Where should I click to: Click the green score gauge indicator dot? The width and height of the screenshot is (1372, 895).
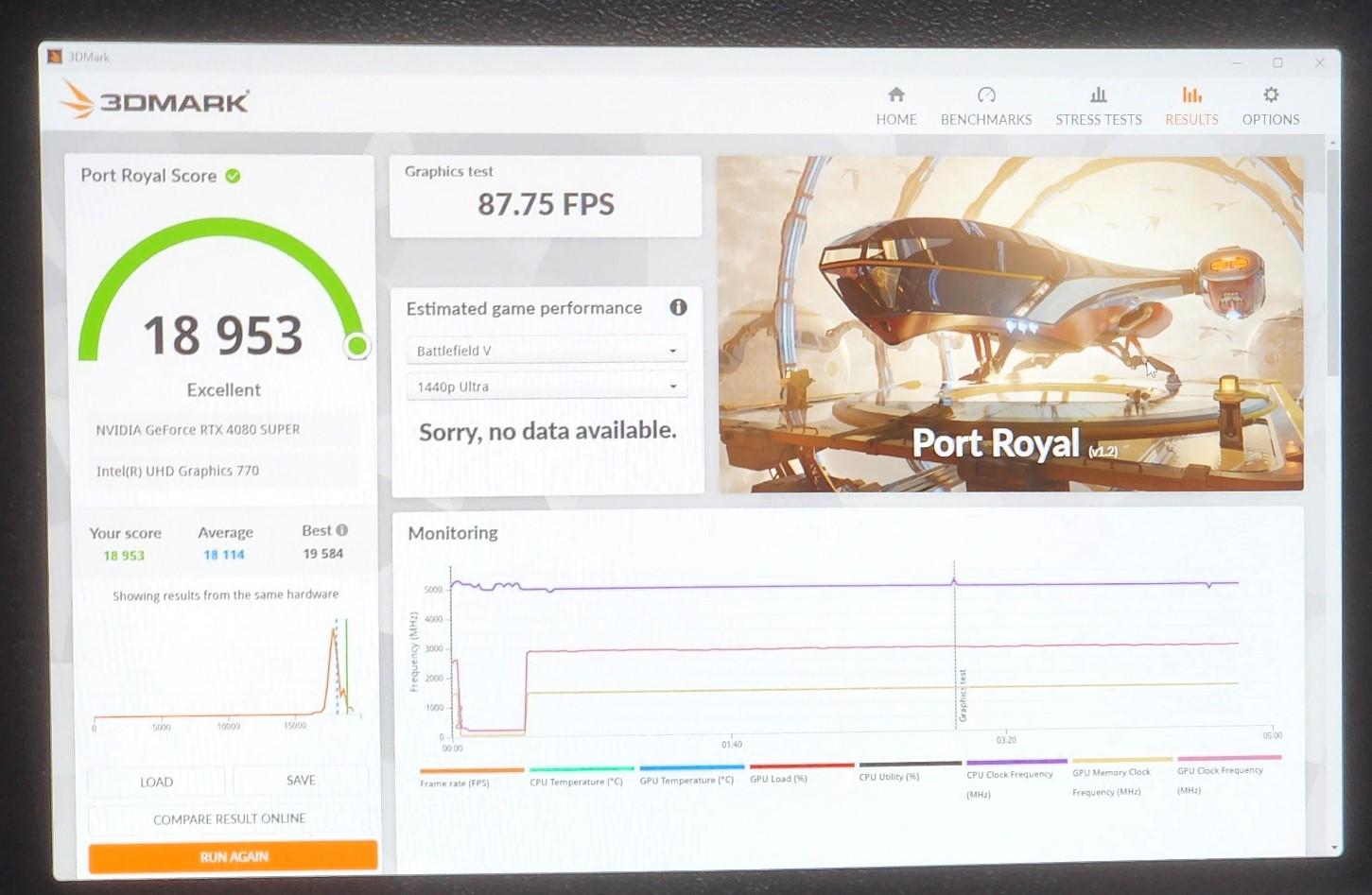click(356, 346)
